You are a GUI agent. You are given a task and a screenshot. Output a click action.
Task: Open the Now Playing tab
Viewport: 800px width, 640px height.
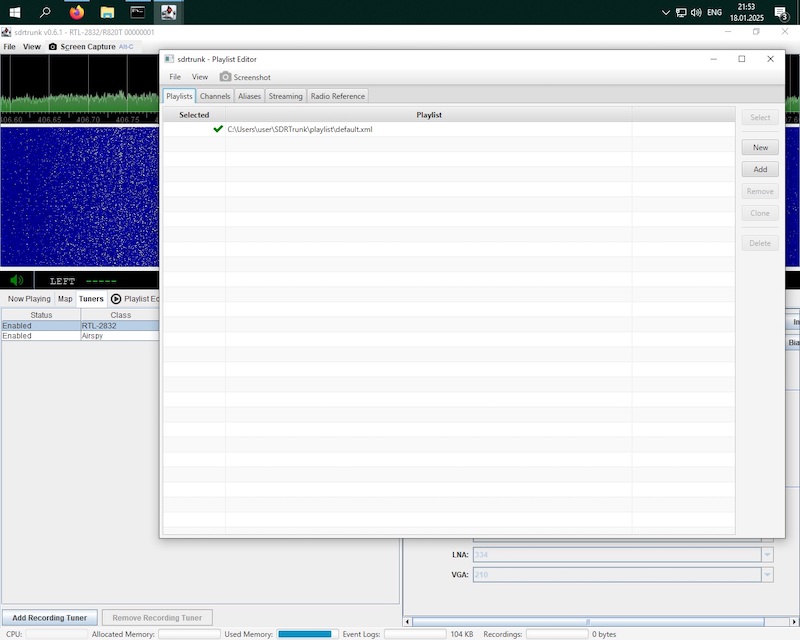[29, 299]
